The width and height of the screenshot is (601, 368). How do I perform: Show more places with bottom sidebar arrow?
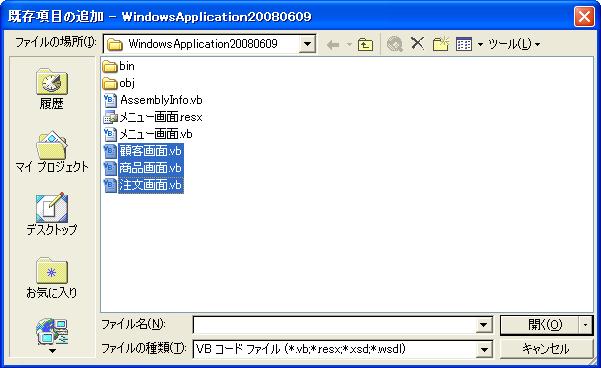(x=52, y=351)
